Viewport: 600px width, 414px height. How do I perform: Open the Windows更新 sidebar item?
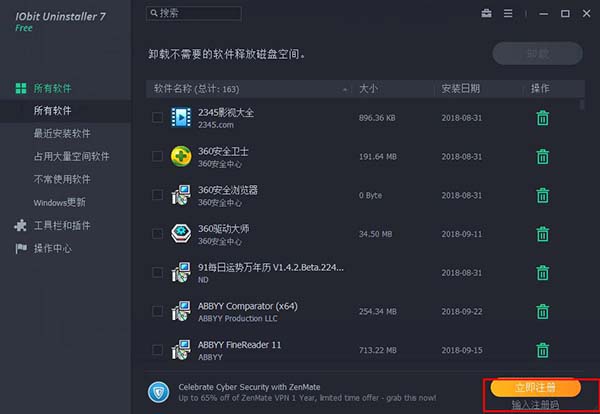click(58, 202)
